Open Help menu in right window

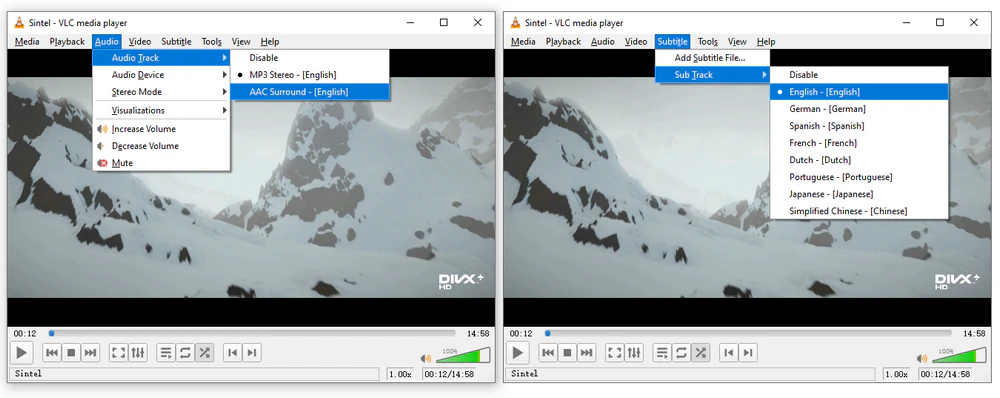pos(766,41)
